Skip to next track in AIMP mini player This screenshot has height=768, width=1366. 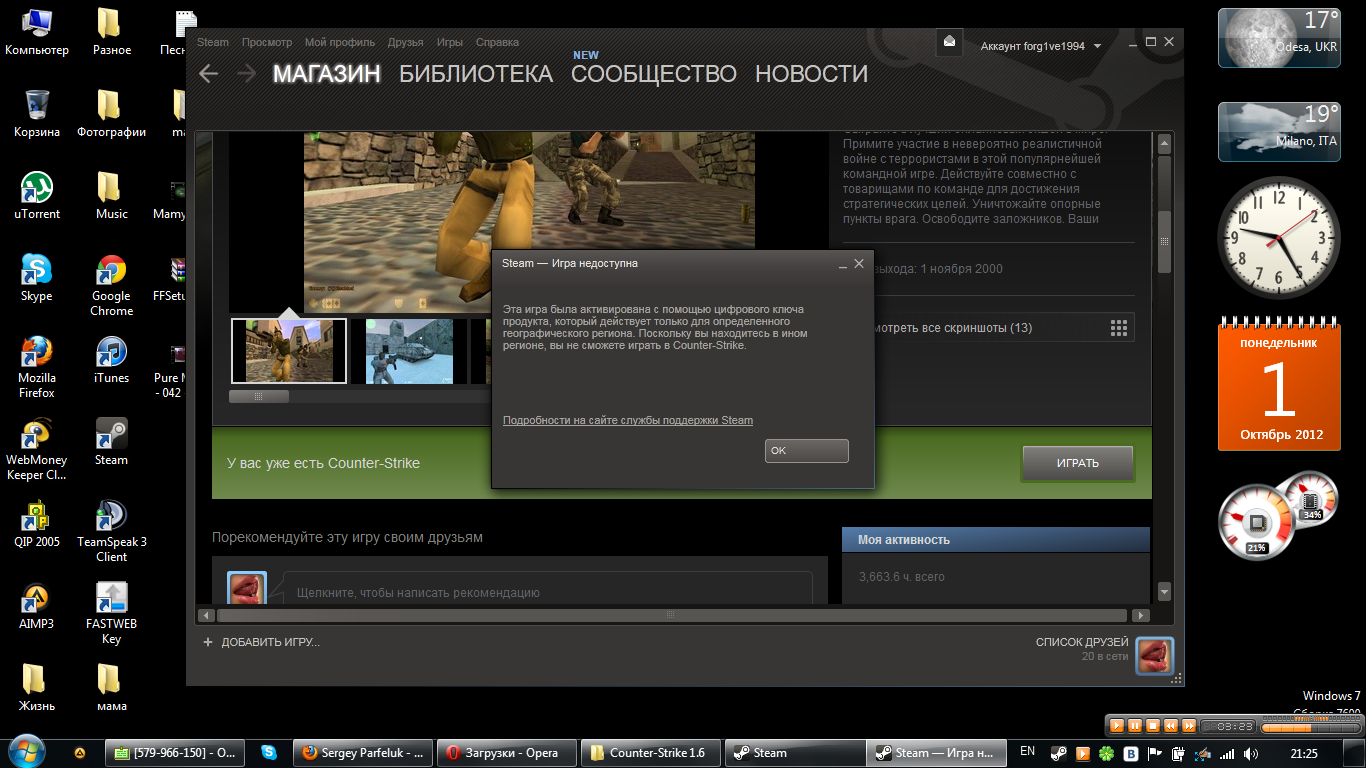[1188, 725]
